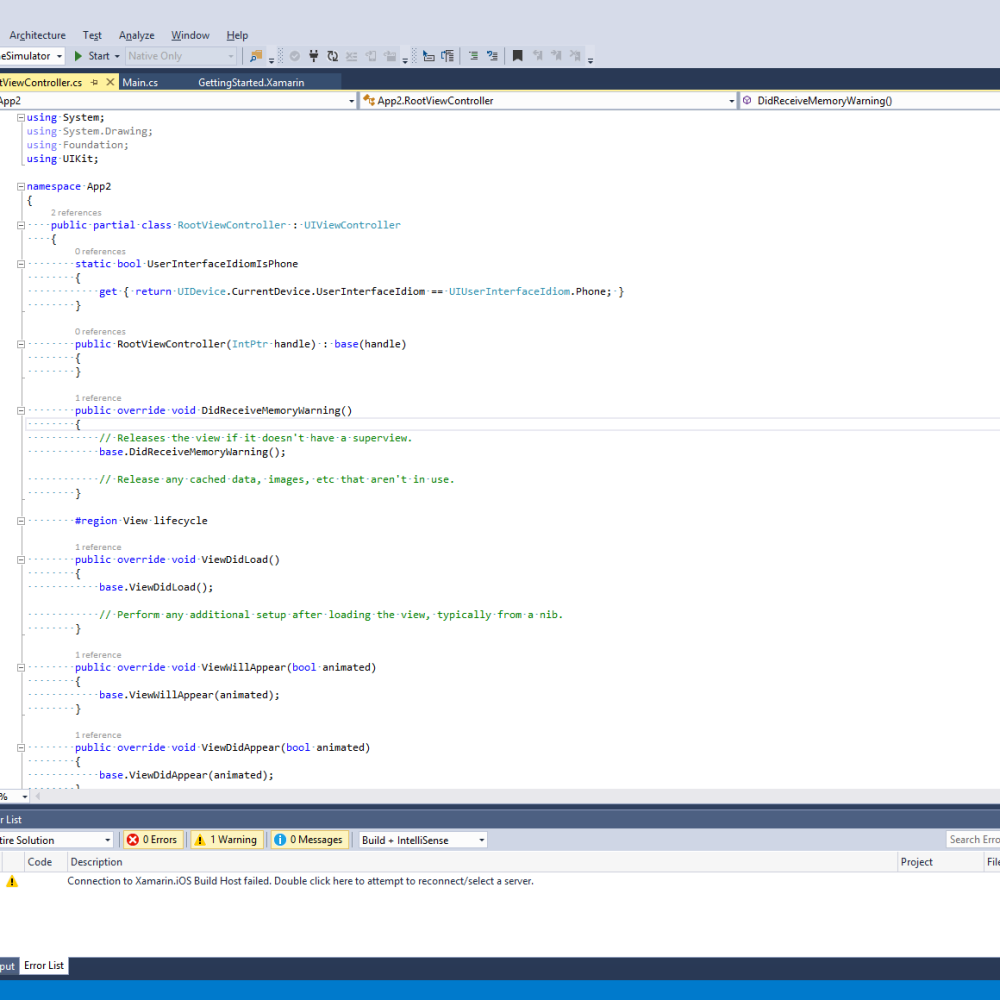1000x1000 pixels.
Task: Collapse the View lifecycle region expander
Action: pos(20,520)
